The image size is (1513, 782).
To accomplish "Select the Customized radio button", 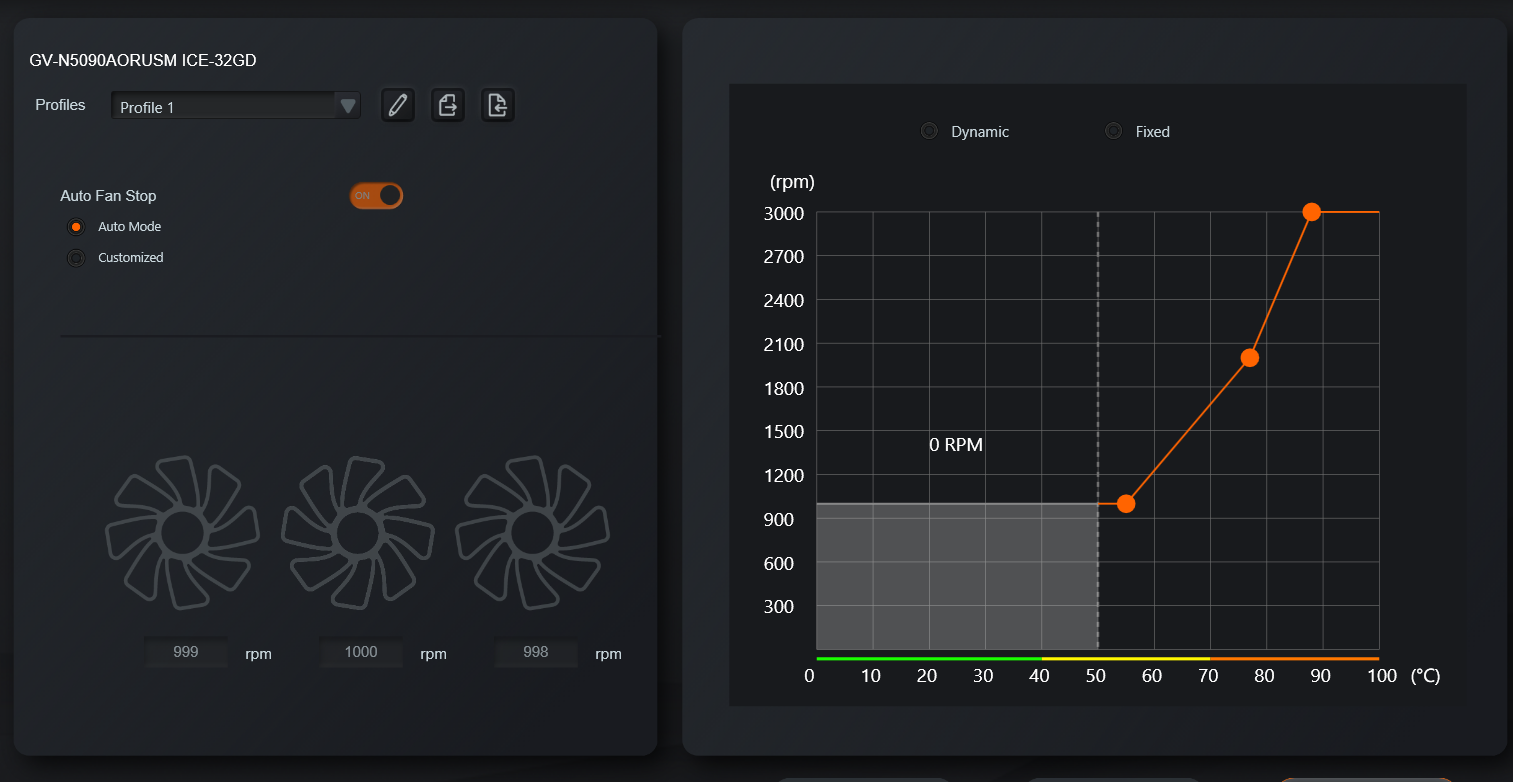I will (x=76, y=258).
